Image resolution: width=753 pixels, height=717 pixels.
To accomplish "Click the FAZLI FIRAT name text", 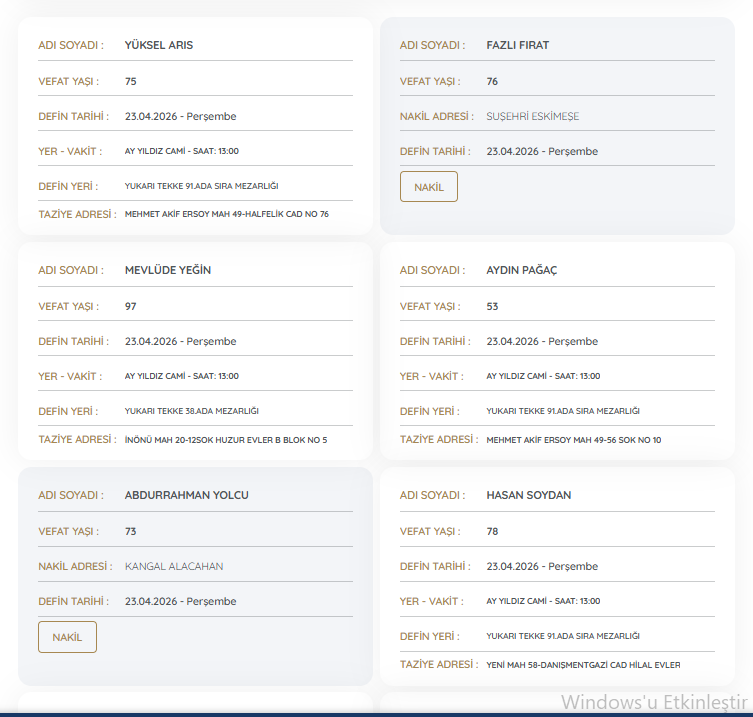I will point(517,45).
